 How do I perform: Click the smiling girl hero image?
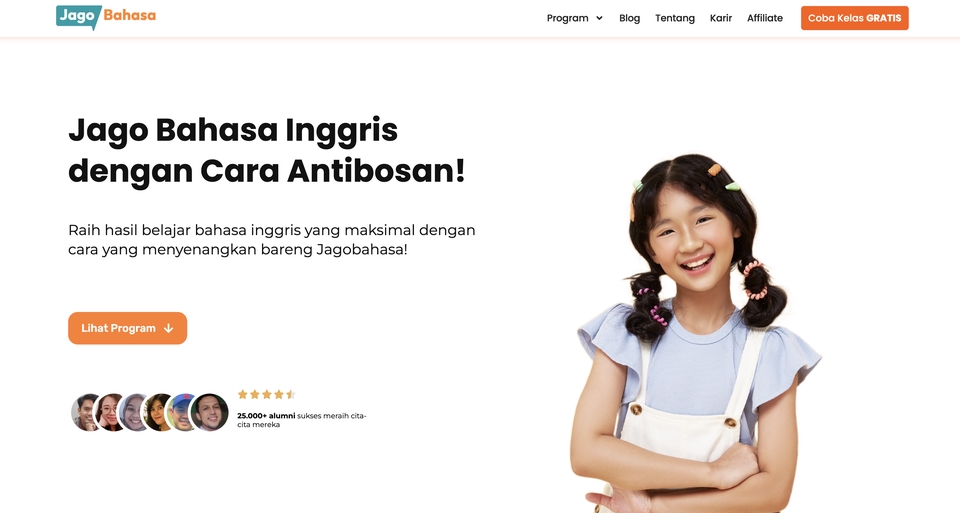[695, 334]
